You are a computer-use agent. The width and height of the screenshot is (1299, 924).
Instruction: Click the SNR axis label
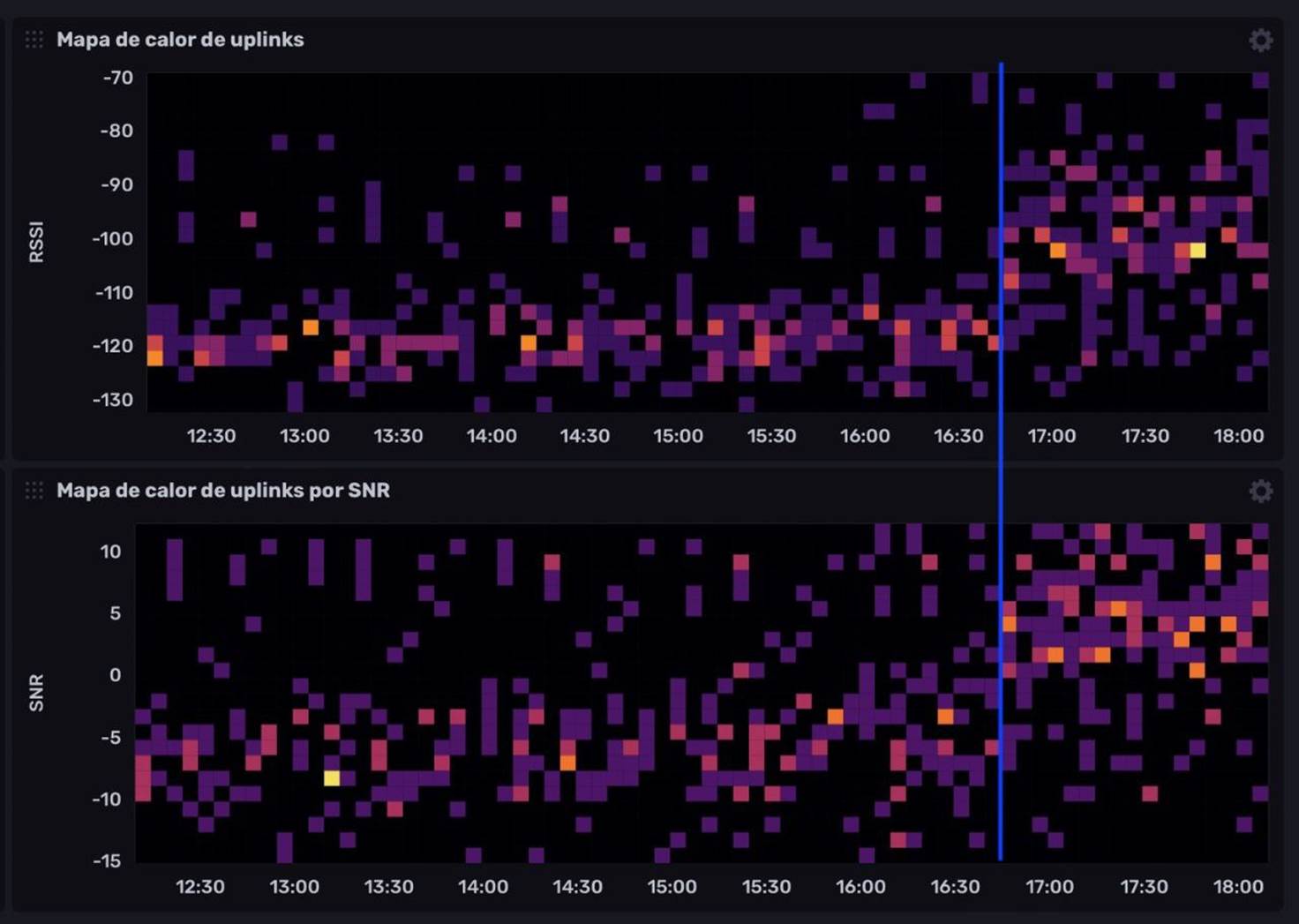[36, 693]
